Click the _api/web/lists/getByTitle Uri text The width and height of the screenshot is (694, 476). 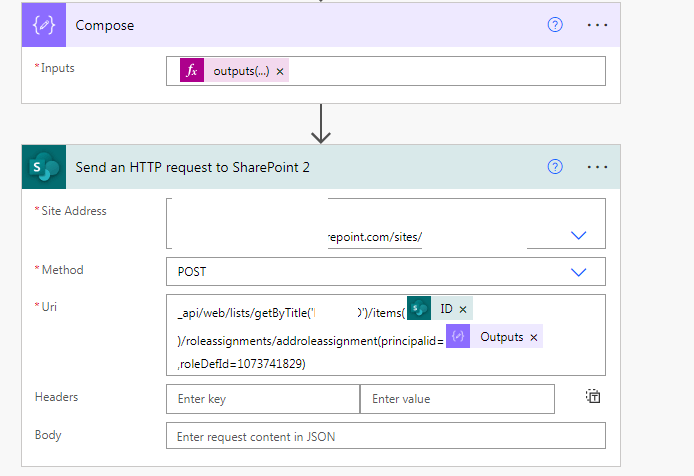point(246,313)
